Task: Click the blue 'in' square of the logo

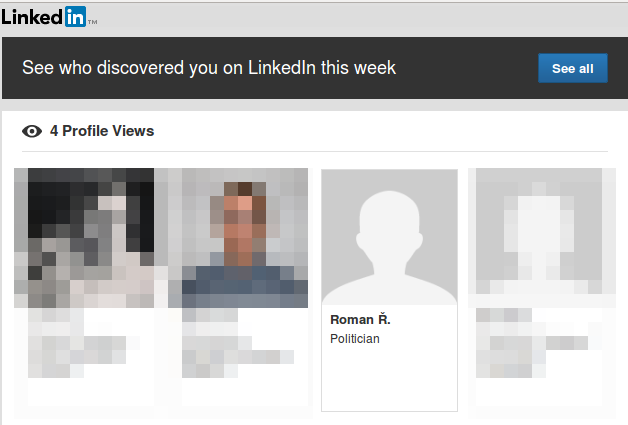Action: [76, 17]
